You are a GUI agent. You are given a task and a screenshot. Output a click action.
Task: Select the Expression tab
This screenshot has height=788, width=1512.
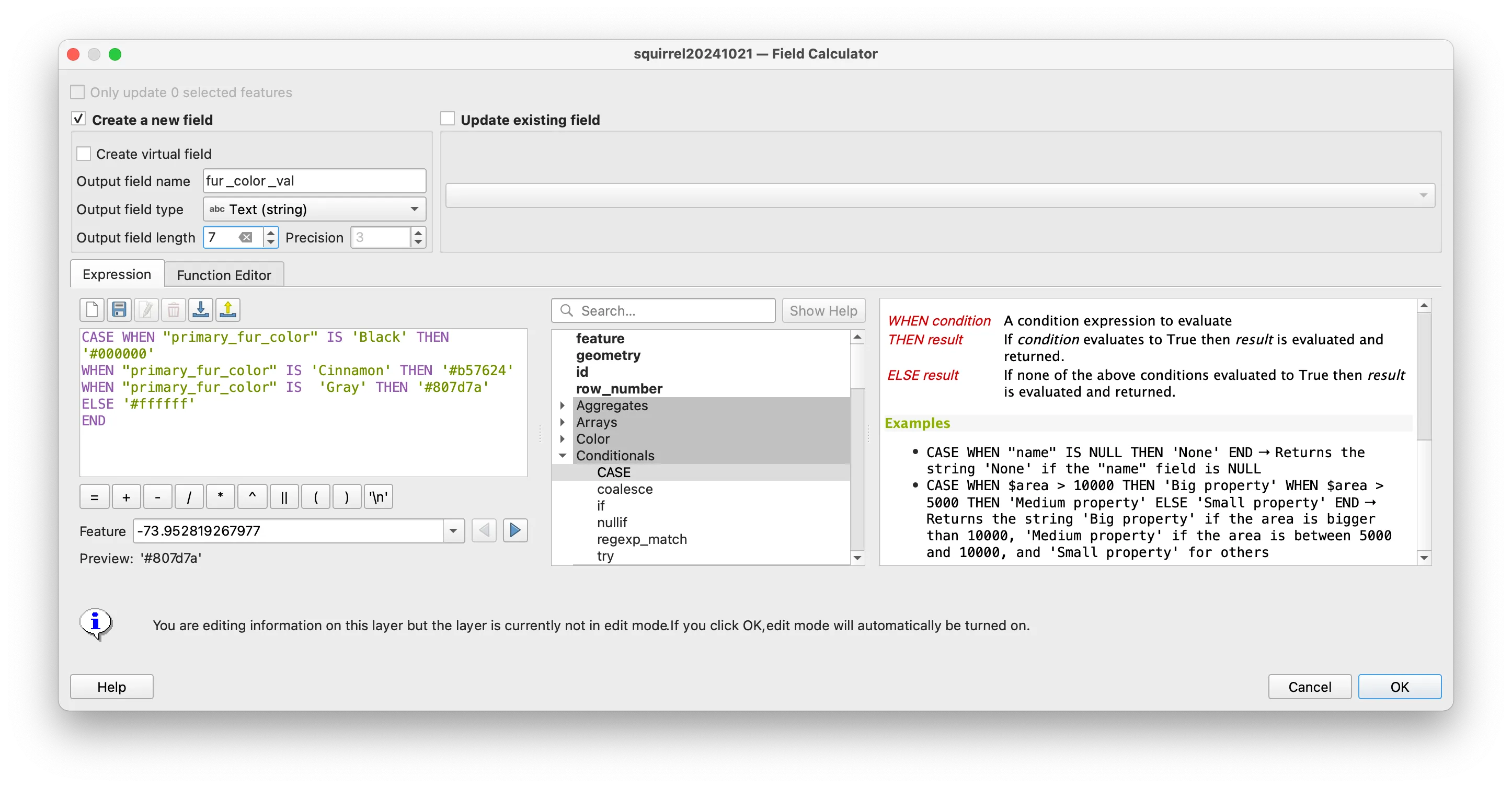pos(117,274)
